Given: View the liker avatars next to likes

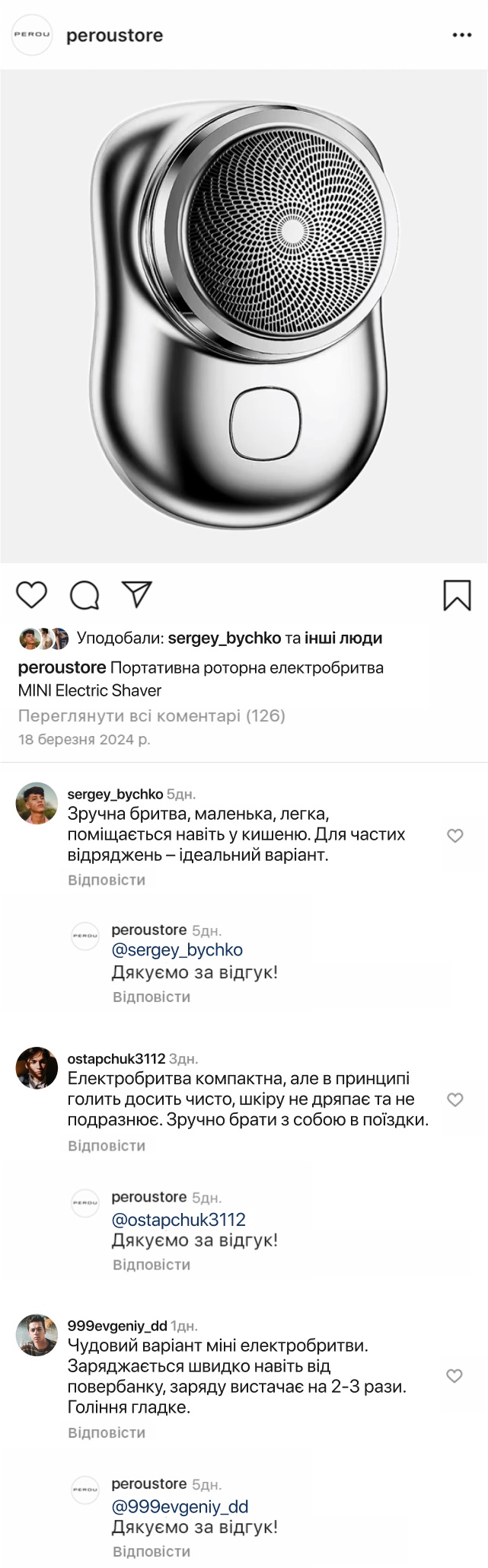Looking at the screenshot, I should [43, 638].
